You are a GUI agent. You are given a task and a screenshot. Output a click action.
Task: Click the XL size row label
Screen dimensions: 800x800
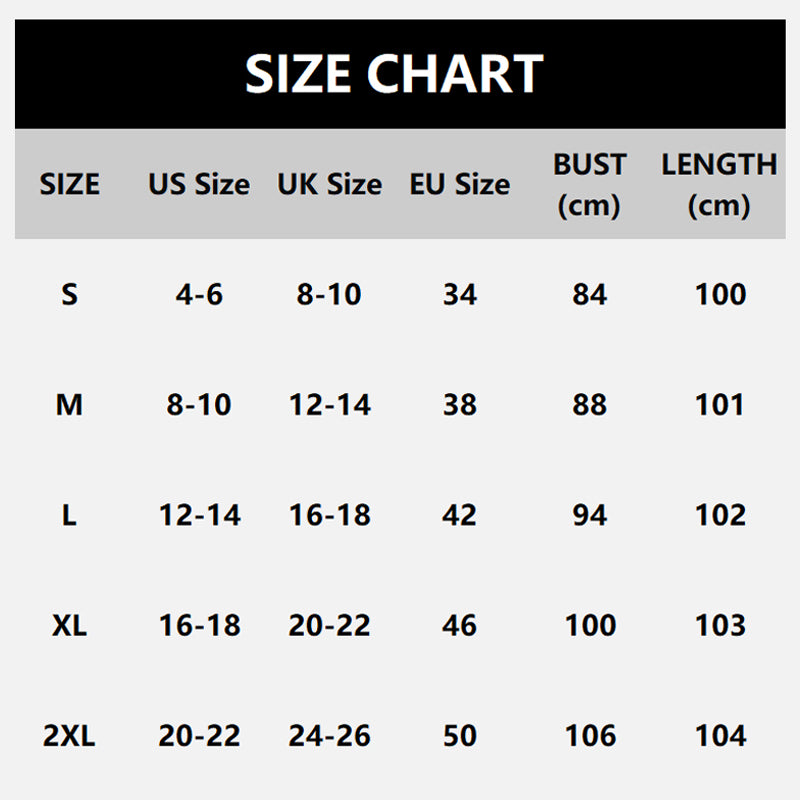pos(69,626)
